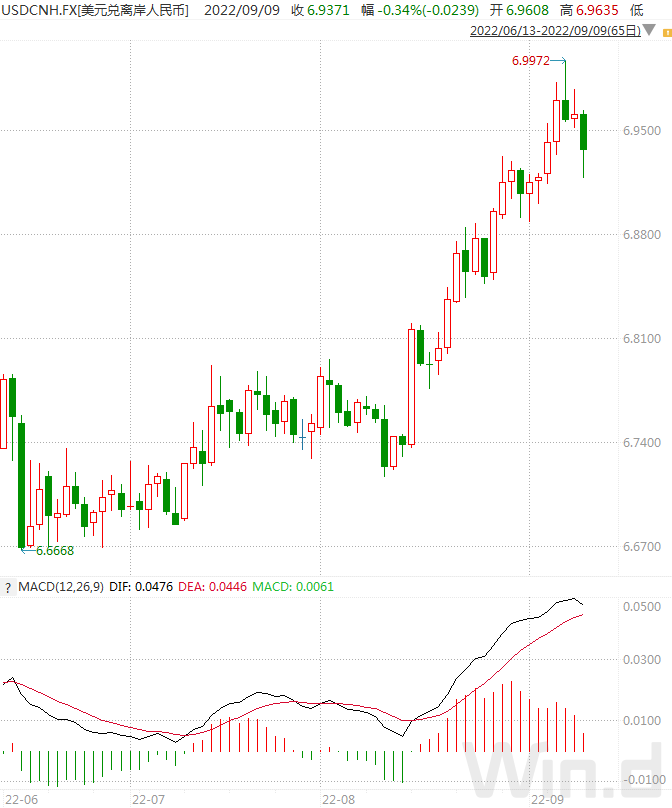Click the high price 高 6.9635
The width and height of the screenshot is (672, 808).
tap(589, 10)
